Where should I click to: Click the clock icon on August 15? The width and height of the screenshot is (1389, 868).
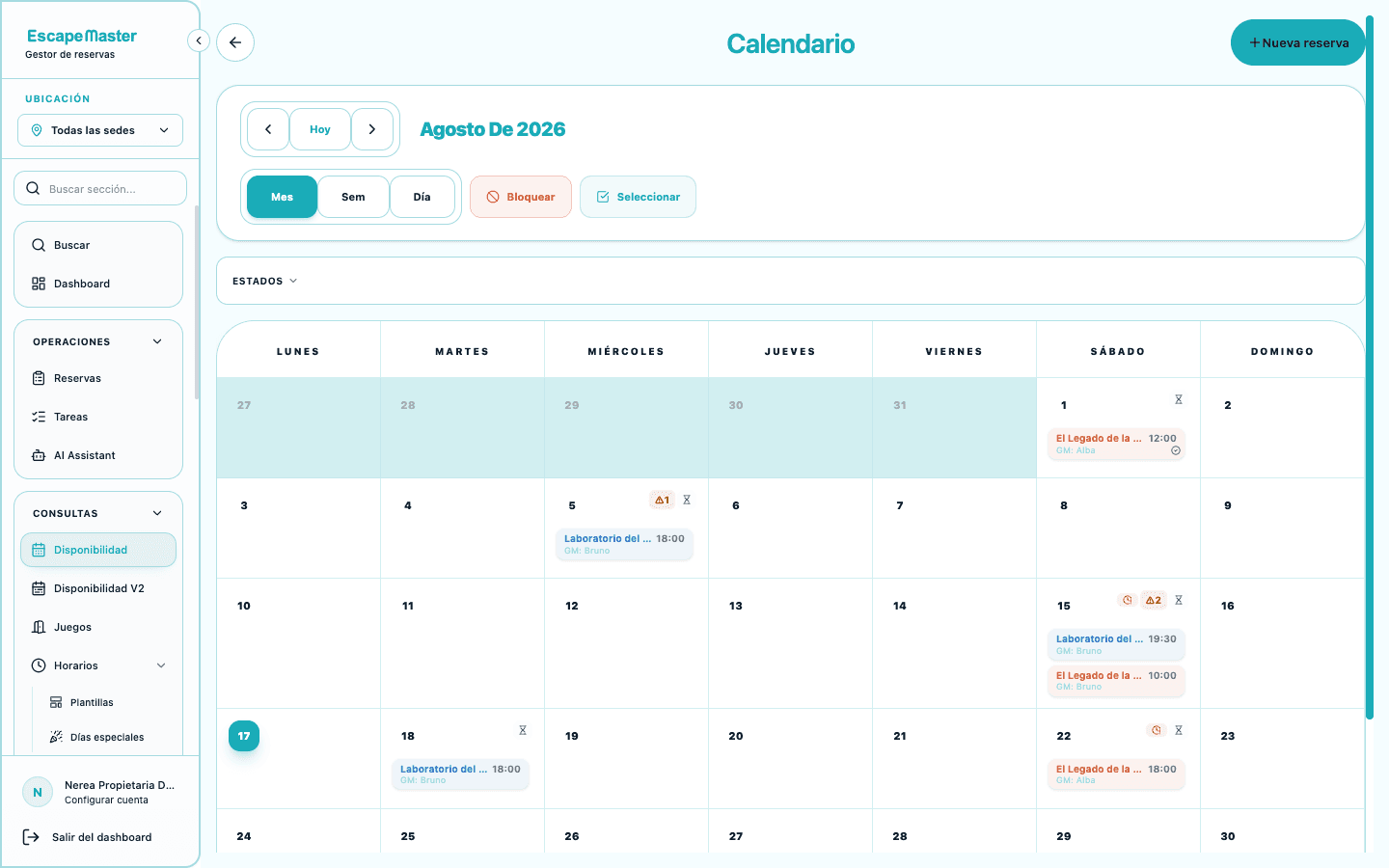pos(1127,600)
